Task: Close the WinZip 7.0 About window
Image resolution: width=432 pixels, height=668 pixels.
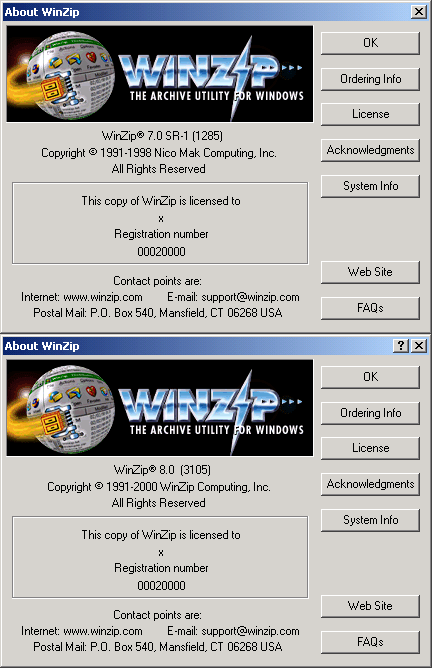Action: (419, 12)
